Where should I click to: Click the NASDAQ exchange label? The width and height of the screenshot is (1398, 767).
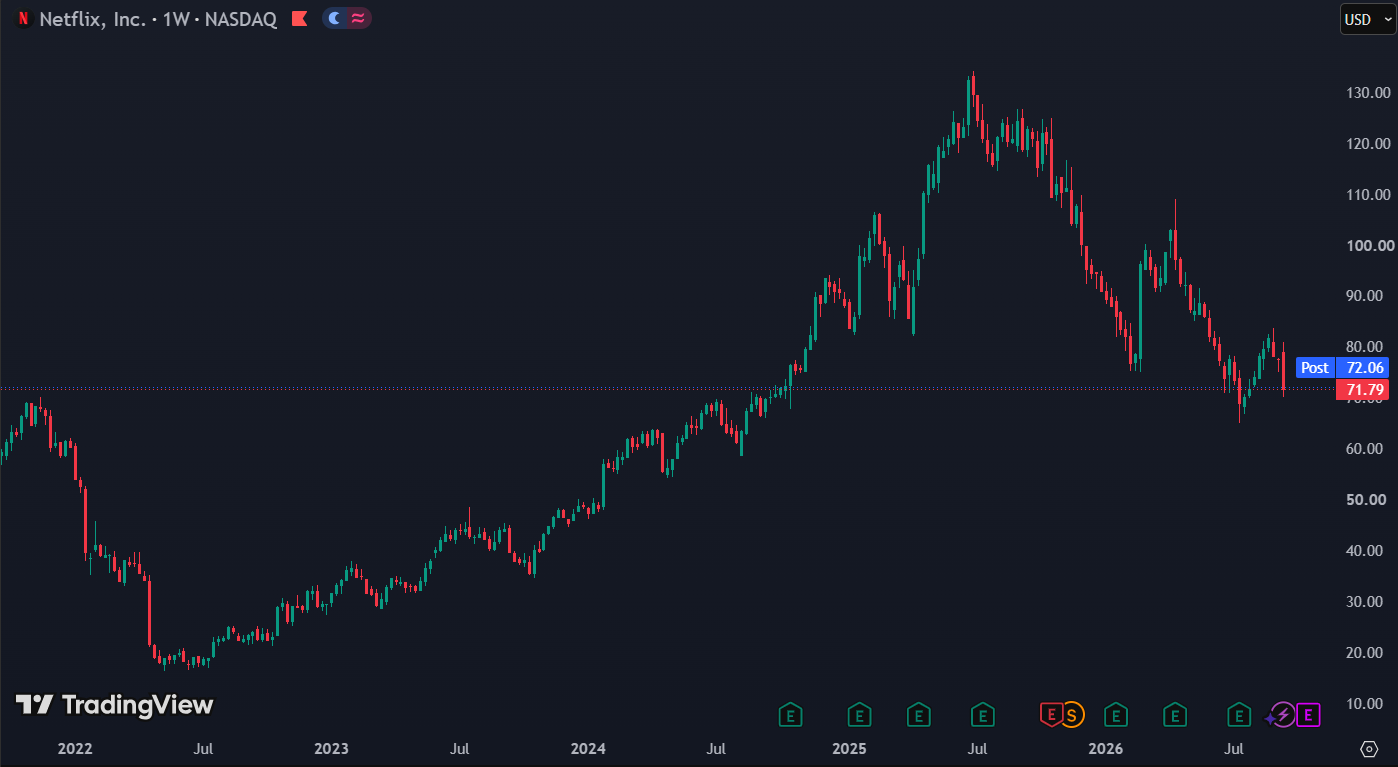pos(241,19)
